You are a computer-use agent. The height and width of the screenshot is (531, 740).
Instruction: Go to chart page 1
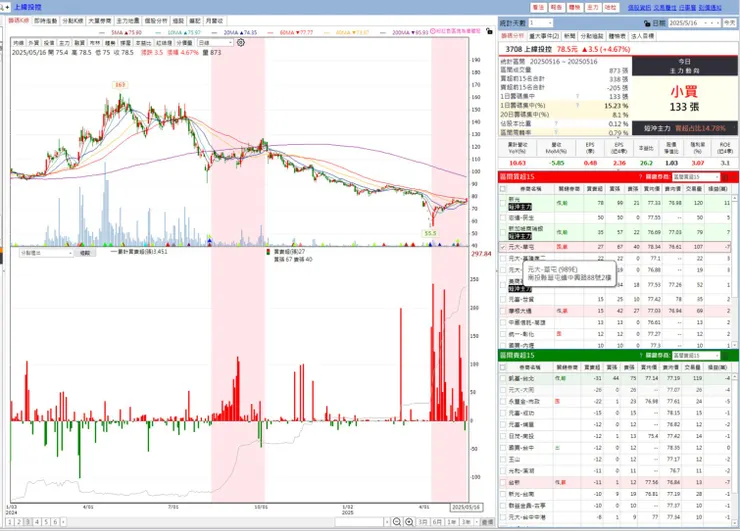pos(10,522)
